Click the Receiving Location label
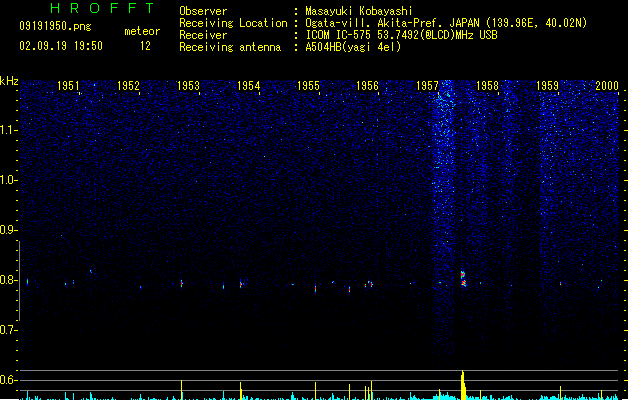 point(233,23)
